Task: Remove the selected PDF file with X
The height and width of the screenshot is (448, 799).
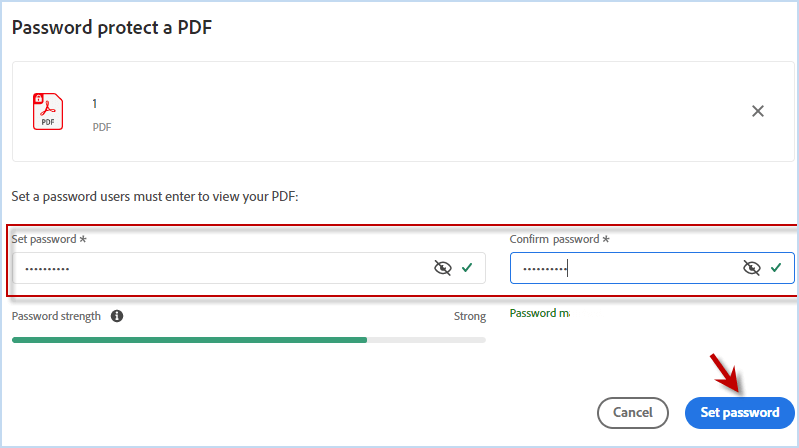Action: [x=758, y=111]
